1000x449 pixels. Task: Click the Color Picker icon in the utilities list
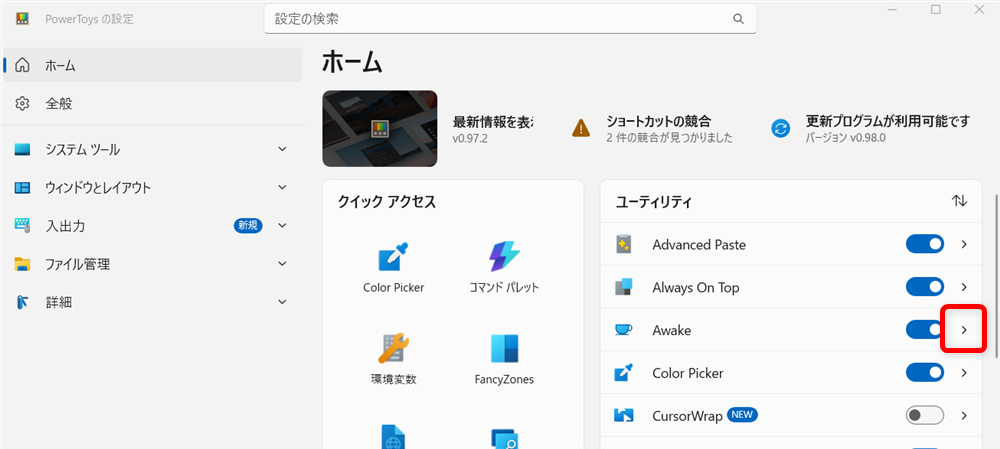point(623,372)
